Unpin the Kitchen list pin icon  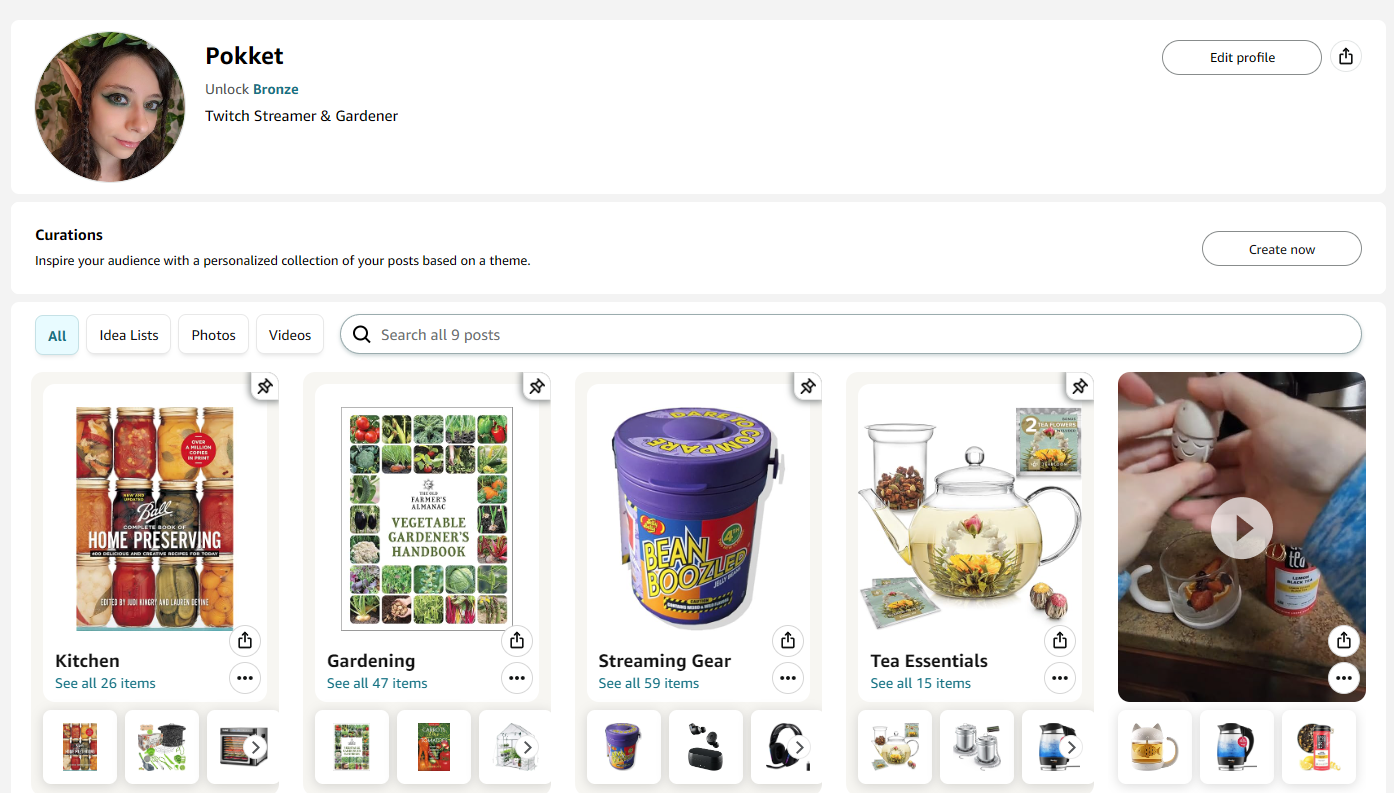coord(264,387)
